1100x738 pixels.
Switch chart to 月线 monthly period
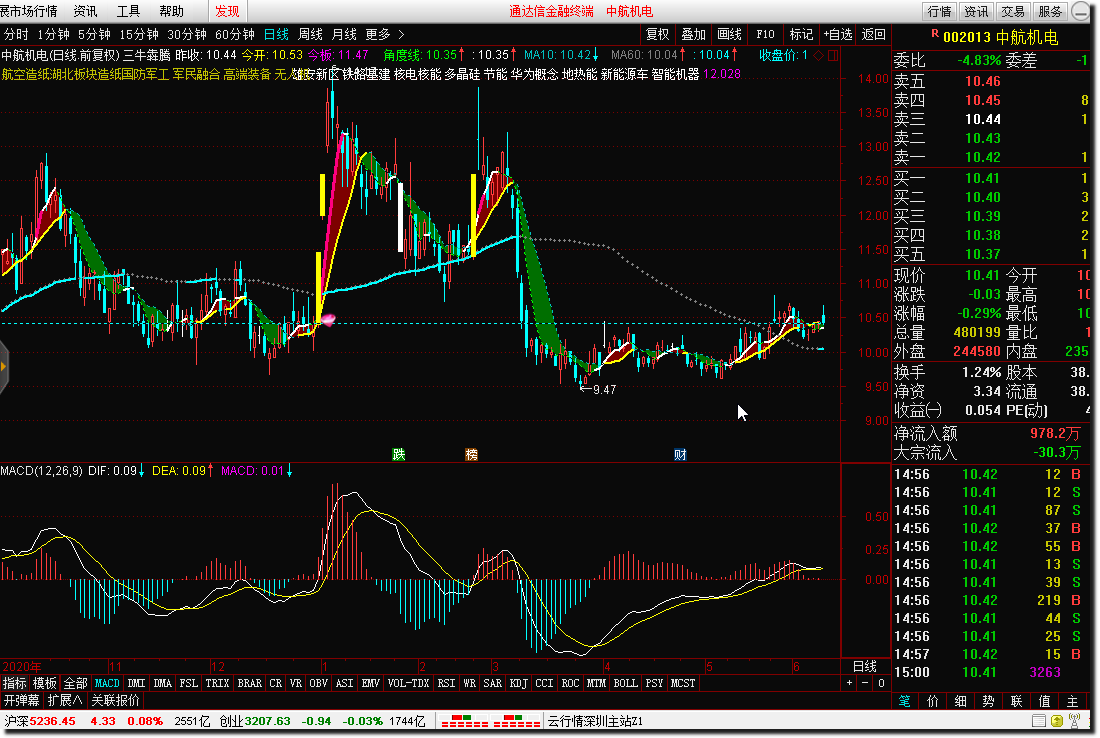pos(344,34)
